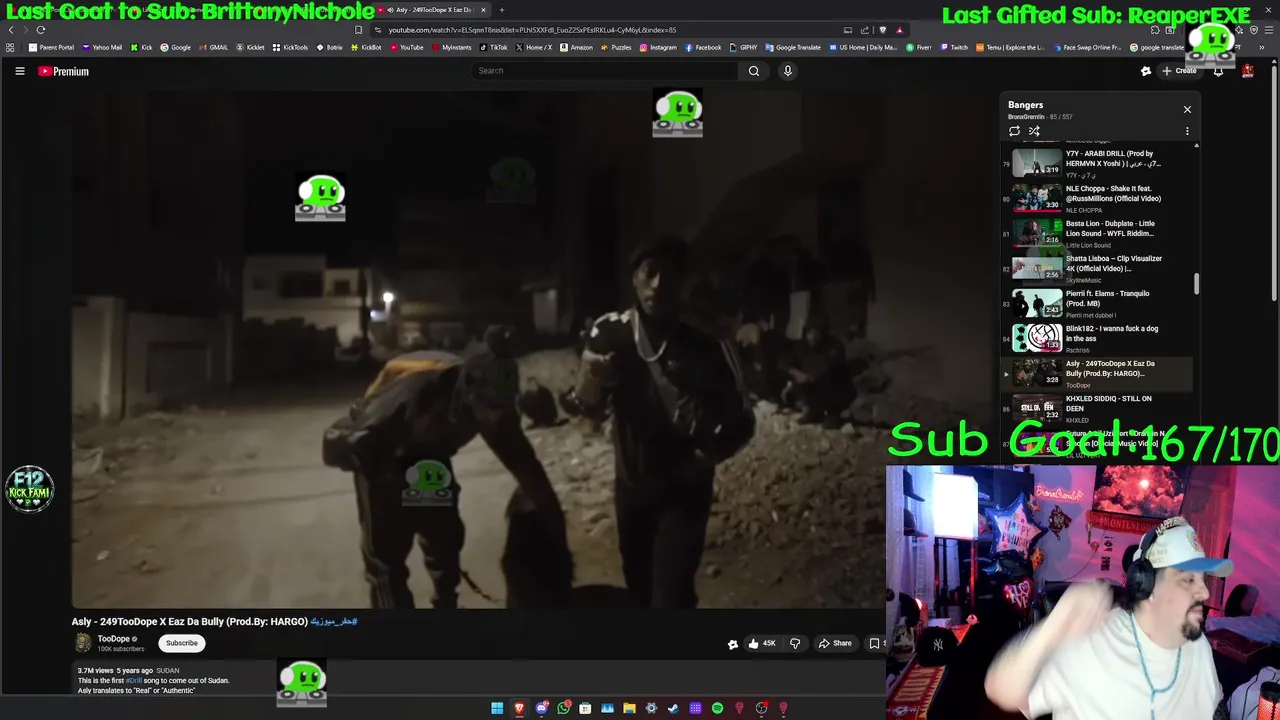Viewport: 1280px width, 720px height.
Task: Dislike the video with thumbs down
Action: (x=795, y=643)
